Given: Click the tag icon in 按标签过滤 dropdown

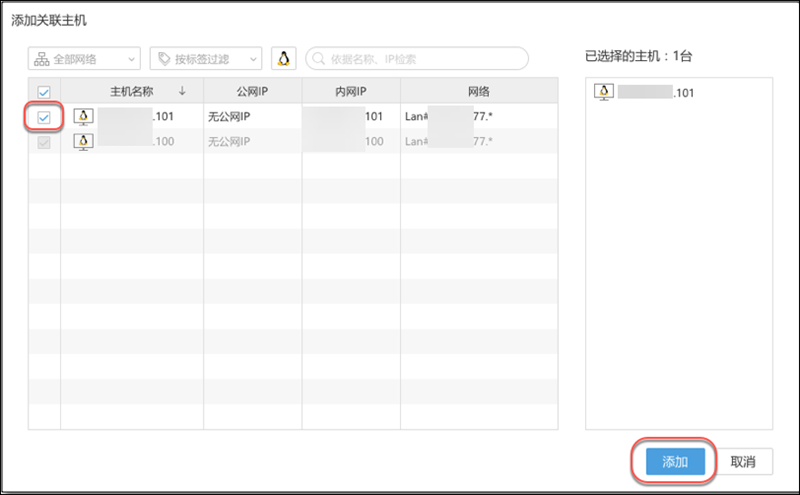Looking at the screenshot, I should (x=164, y=59).
